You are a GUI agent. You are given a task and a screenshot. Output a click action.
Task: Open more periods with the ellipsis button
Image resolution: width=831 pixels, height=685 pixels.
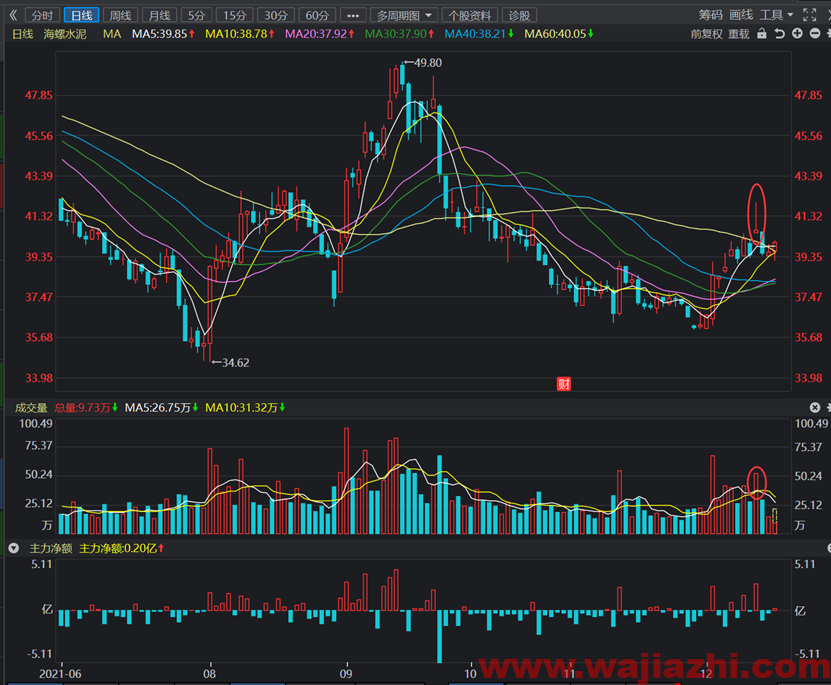pos(353,15)
